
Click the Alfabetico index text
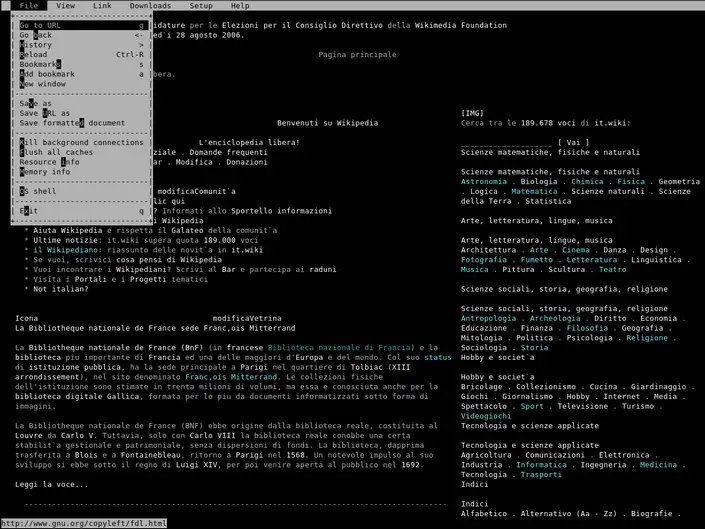(484, 514)
